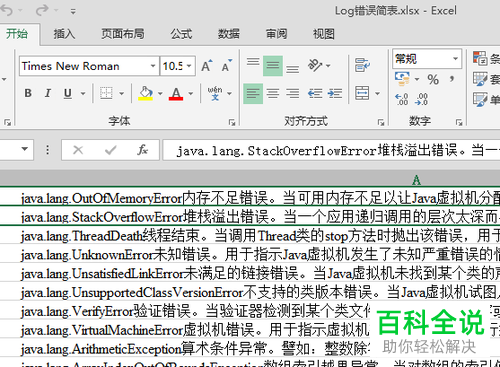Click into the formula bar showing StackOverflowError

(332, 151)
